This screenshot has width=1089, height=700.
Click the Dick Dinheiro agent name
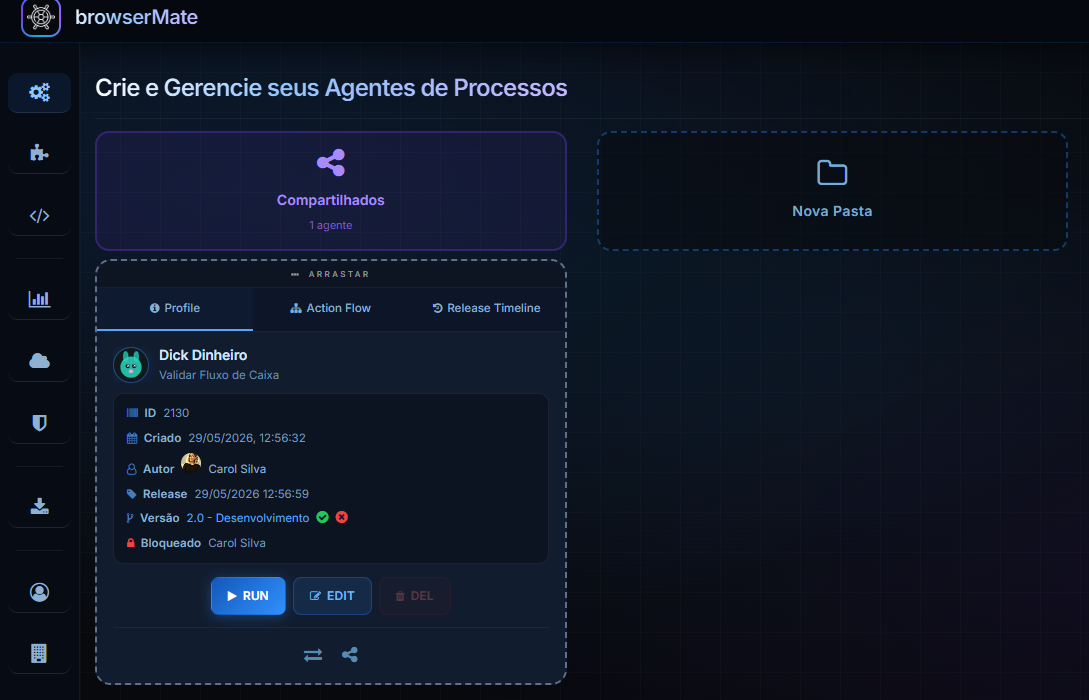click(203, 355)
